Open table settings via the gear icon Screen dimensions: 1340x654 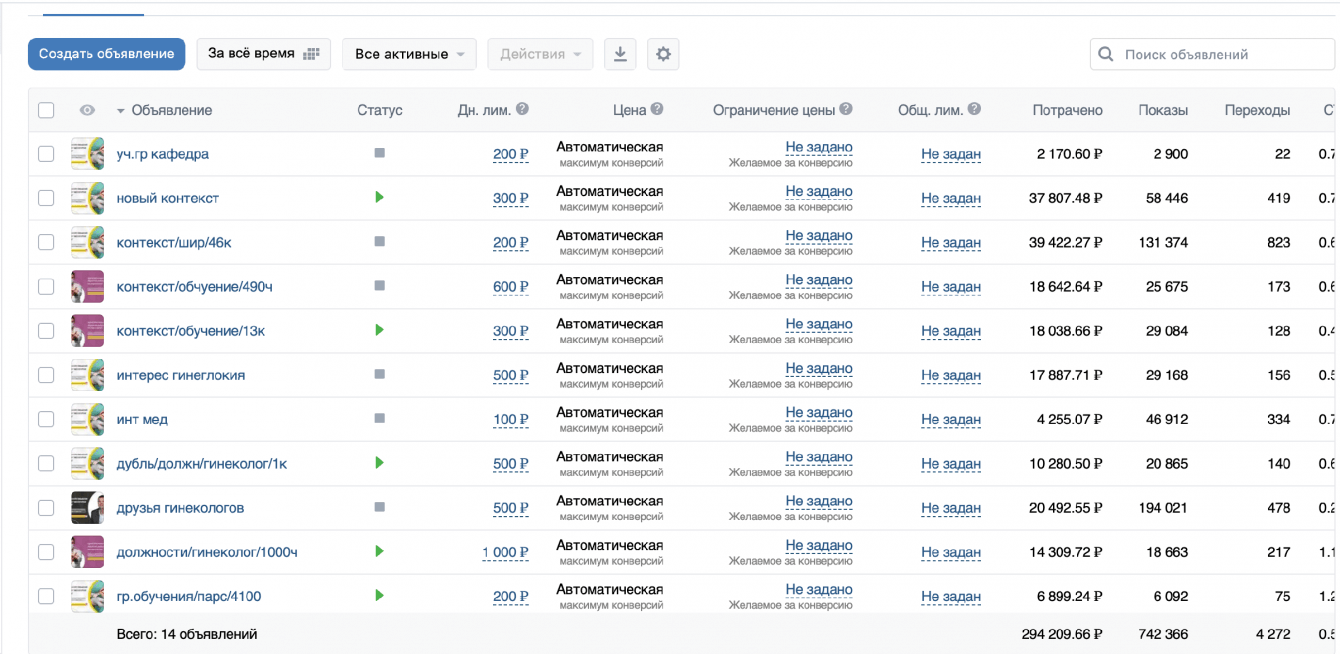663,54
